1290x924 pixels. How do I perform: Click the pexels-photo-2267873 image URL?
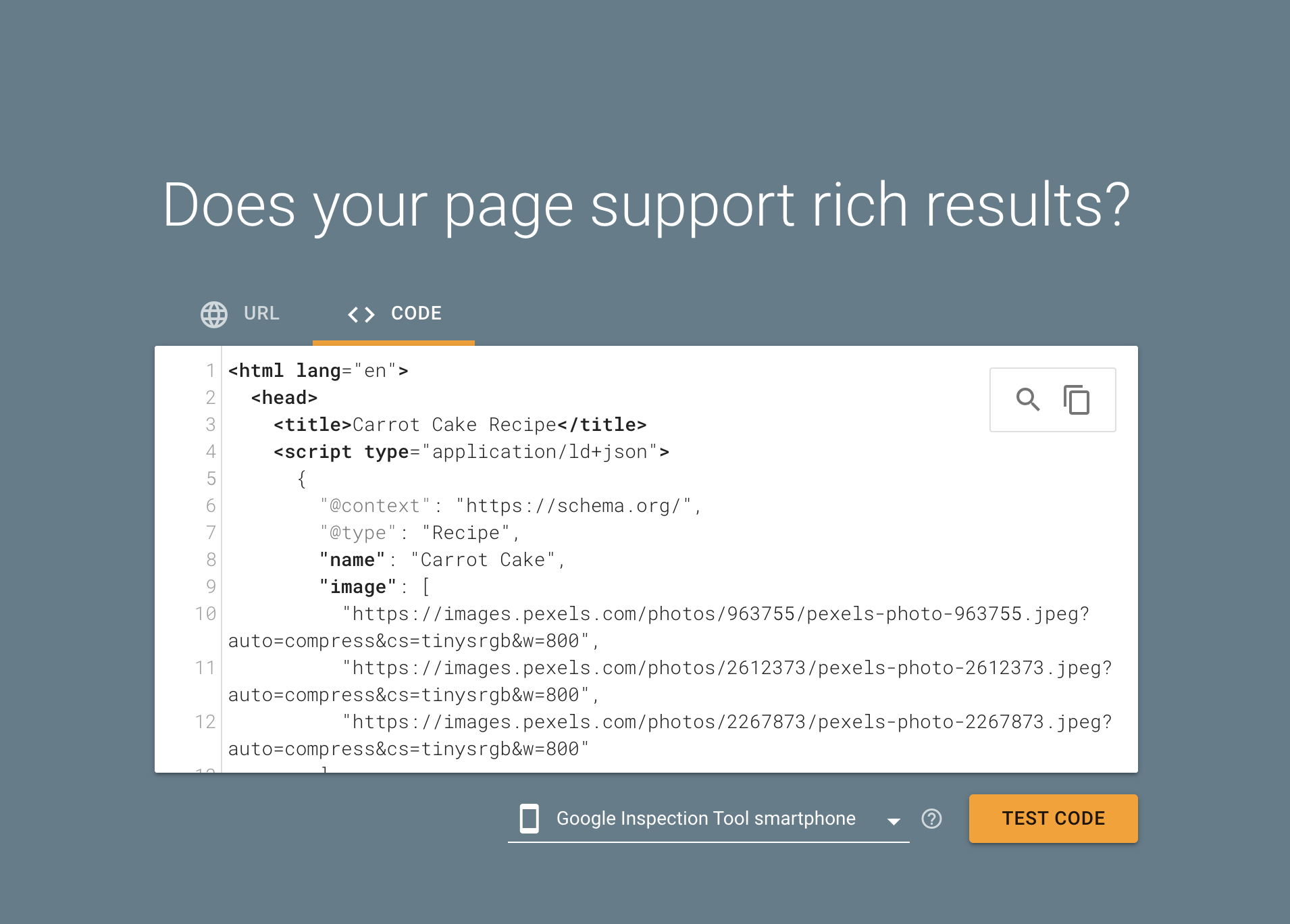(727, 722)
